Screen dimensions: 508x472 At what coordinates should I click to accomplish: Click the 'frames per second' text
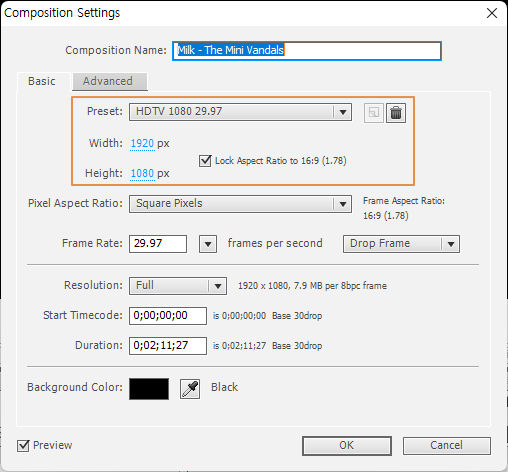pyautogui.click(x=275, y=243)
